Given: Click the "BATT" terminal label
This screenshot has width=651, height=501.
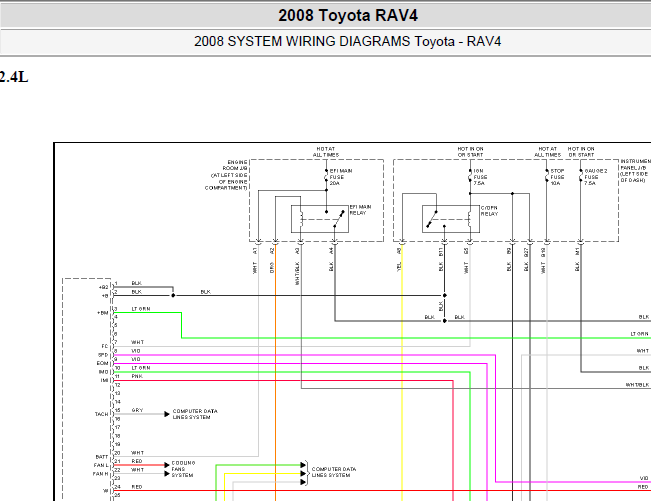Looking at the screenshot, I should point(102,457).
